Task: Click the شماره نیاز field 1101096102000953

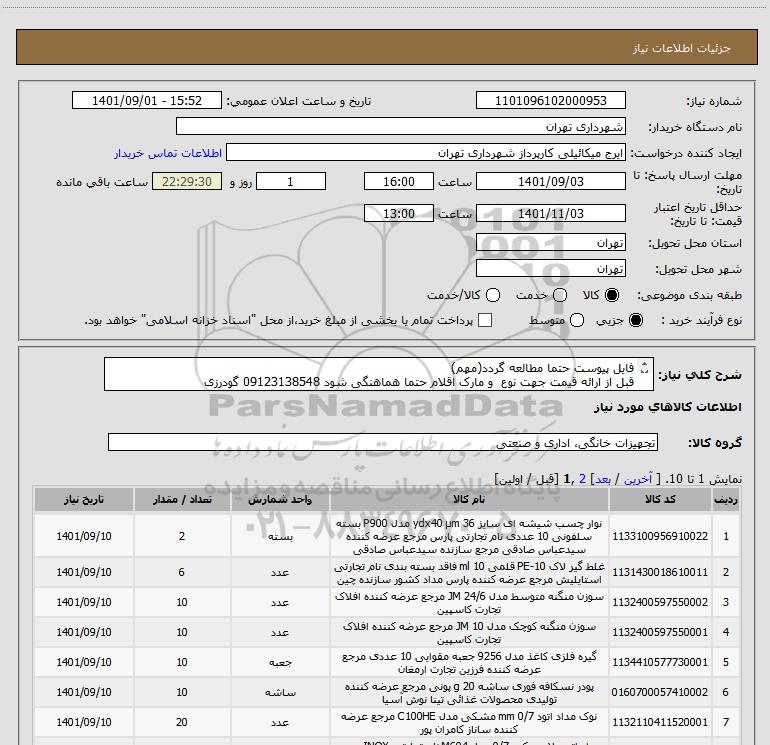Action: (550, 100)
